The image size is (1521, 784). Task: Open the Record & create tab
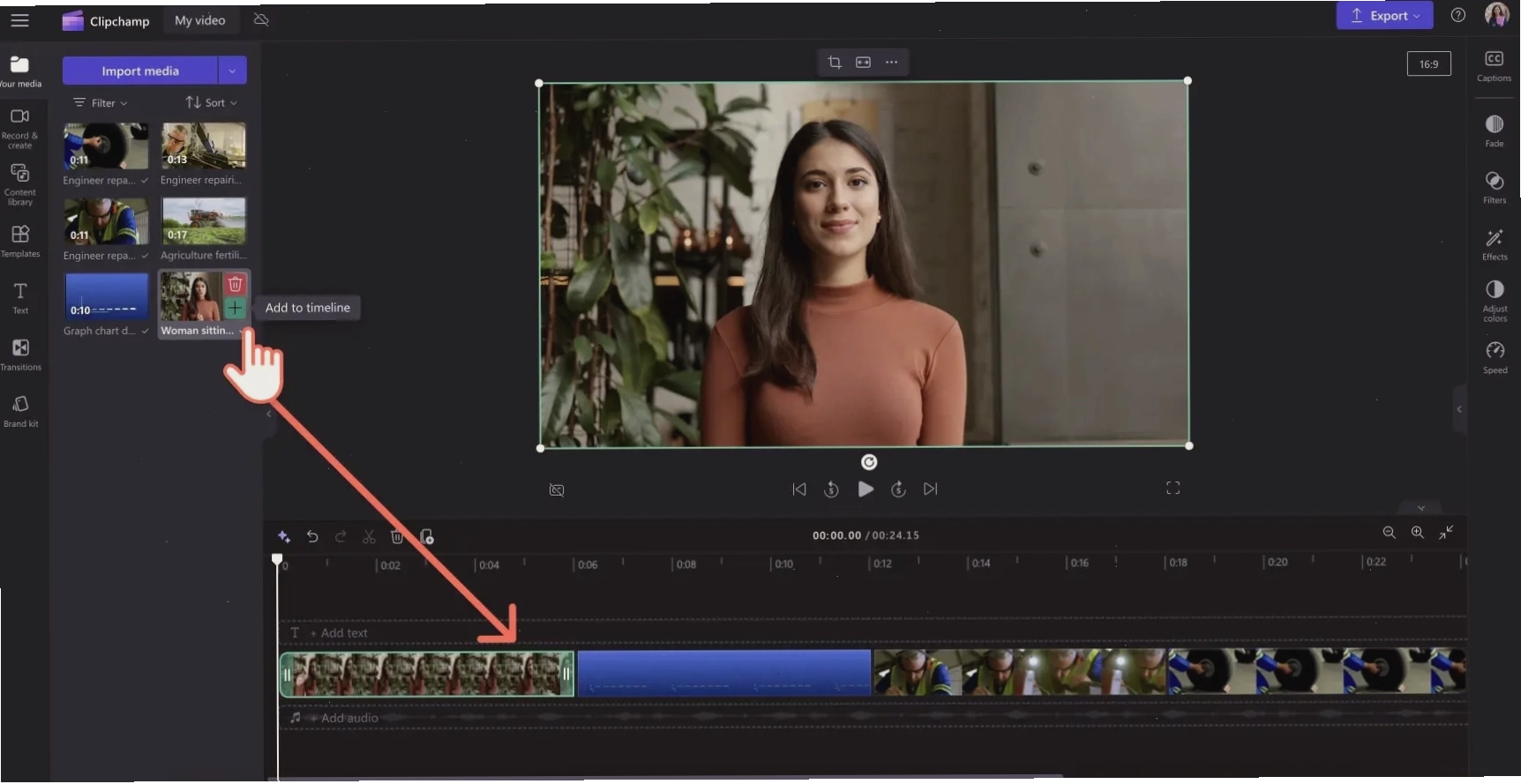(x=20, y=128)
